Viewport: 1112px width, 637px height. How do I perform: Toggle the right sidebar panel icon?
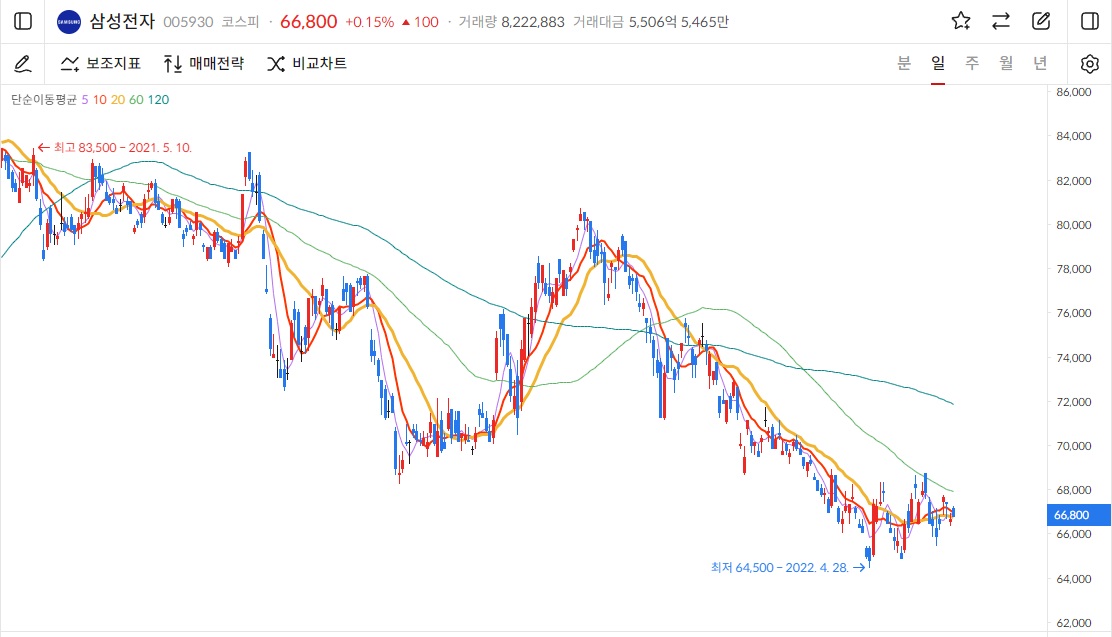coord(1090,21)
